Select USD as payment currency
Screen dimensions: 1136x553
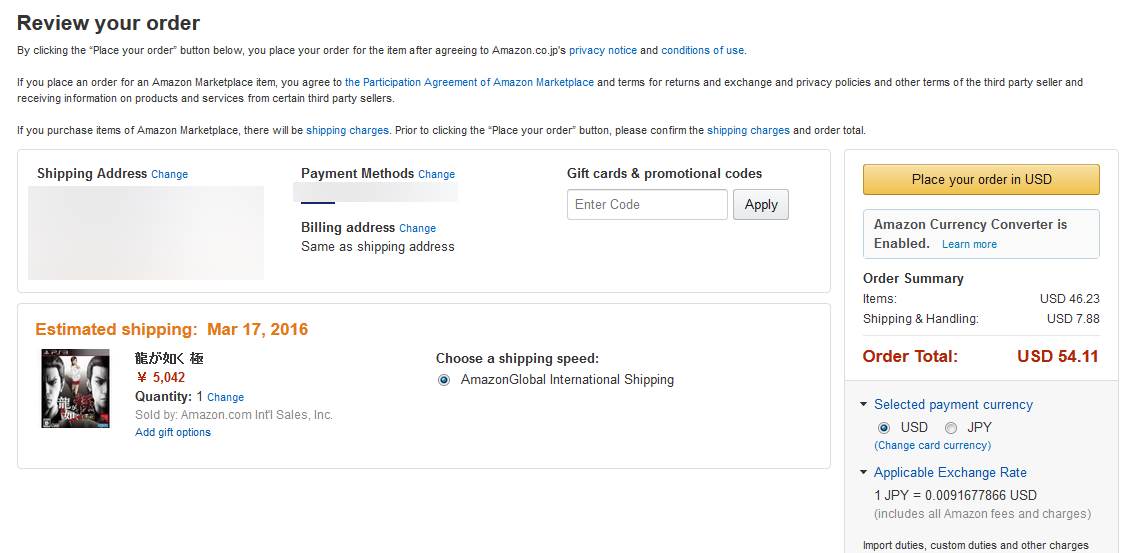[x=883, y=427]
